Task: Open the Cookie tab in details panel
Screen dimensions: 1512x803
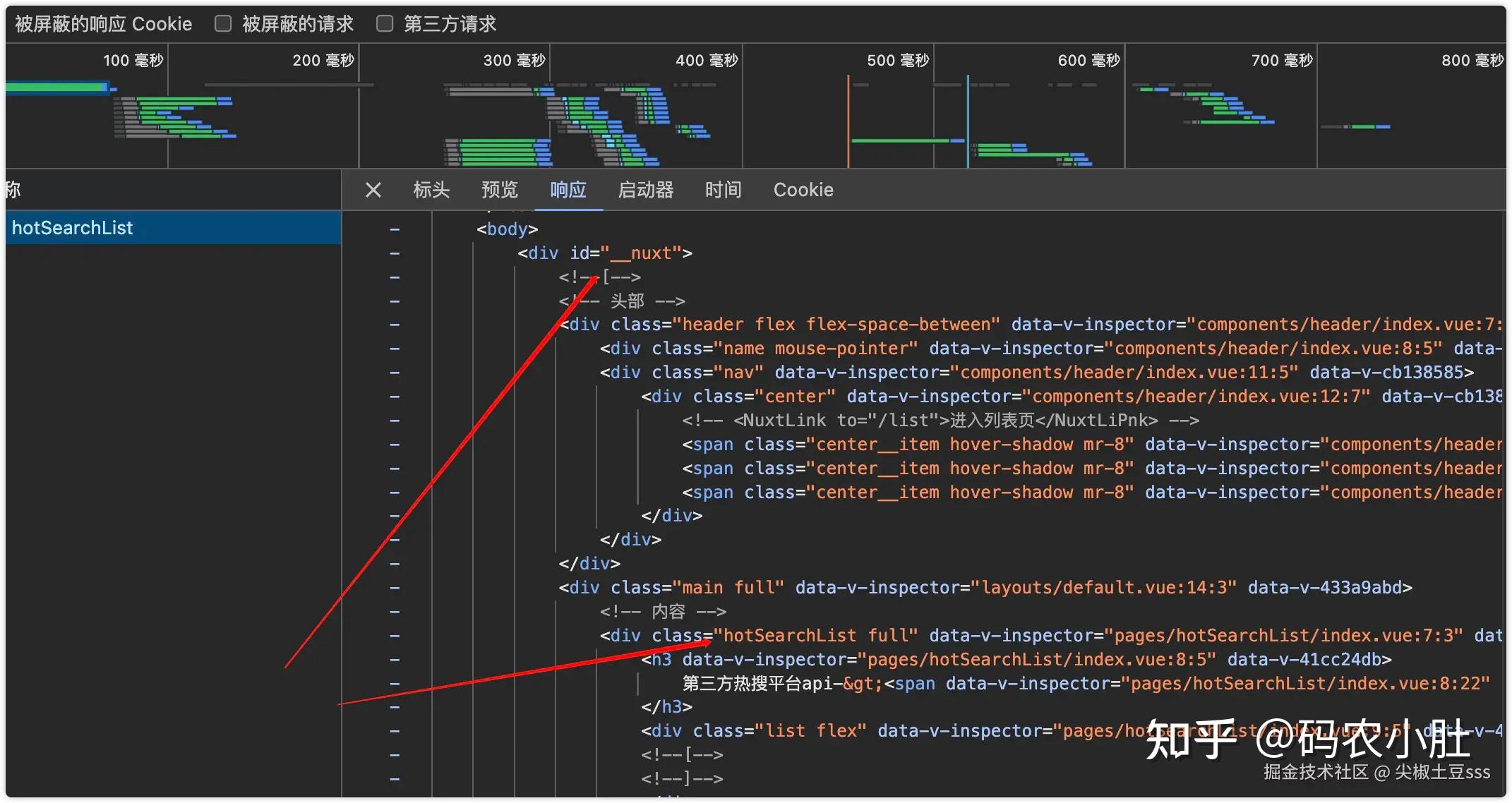Action: 803,190
